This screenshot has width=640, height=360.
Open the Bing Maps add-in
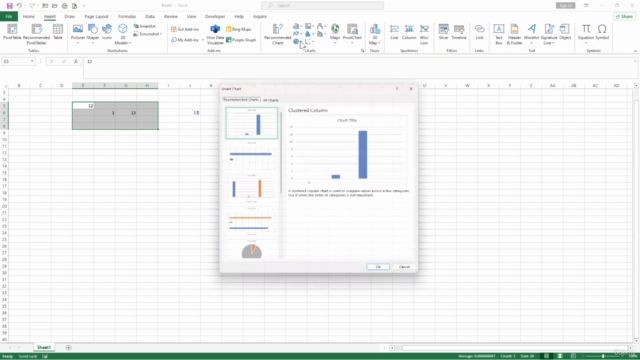click(239, 29)
